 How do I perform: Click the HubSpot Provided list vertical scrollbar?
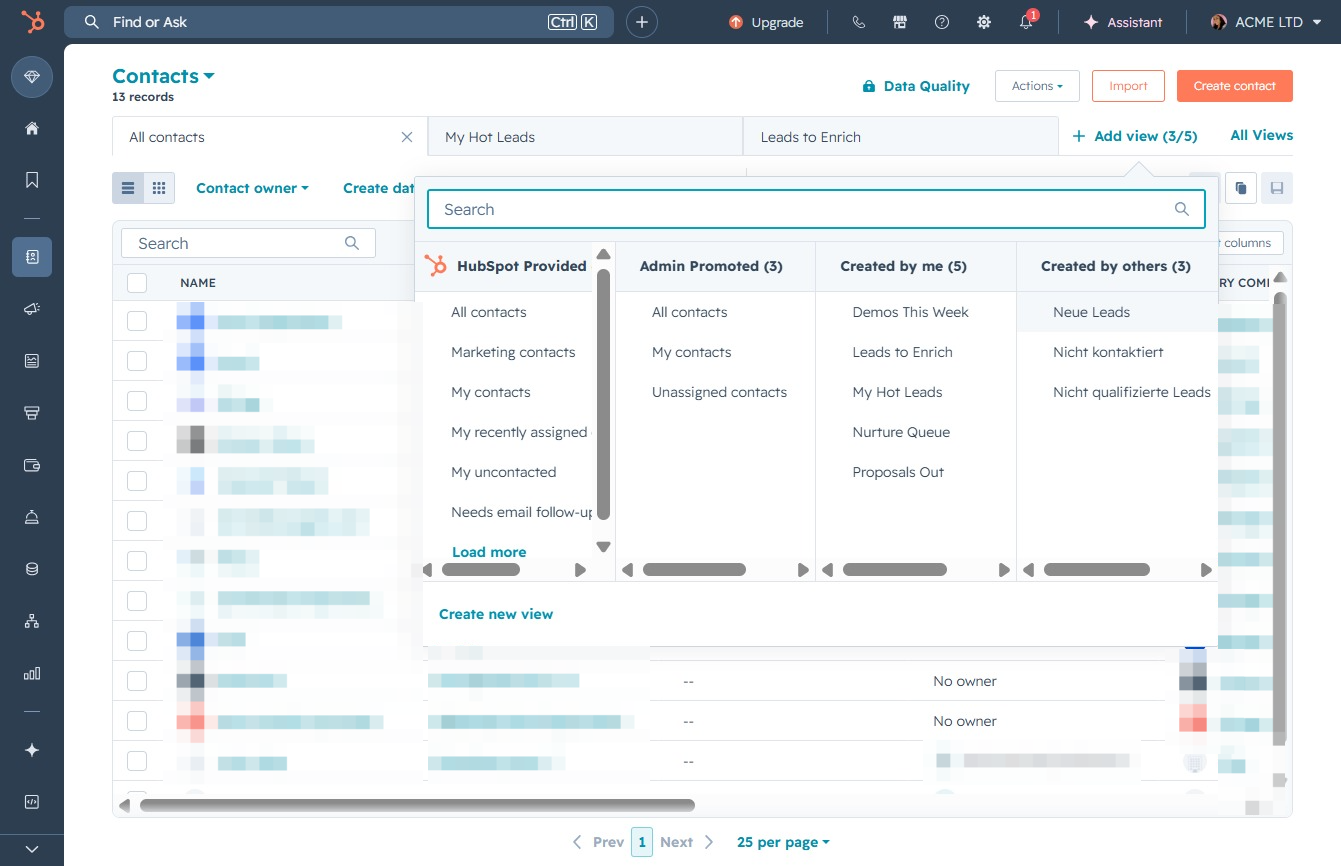tap(603, 394)
